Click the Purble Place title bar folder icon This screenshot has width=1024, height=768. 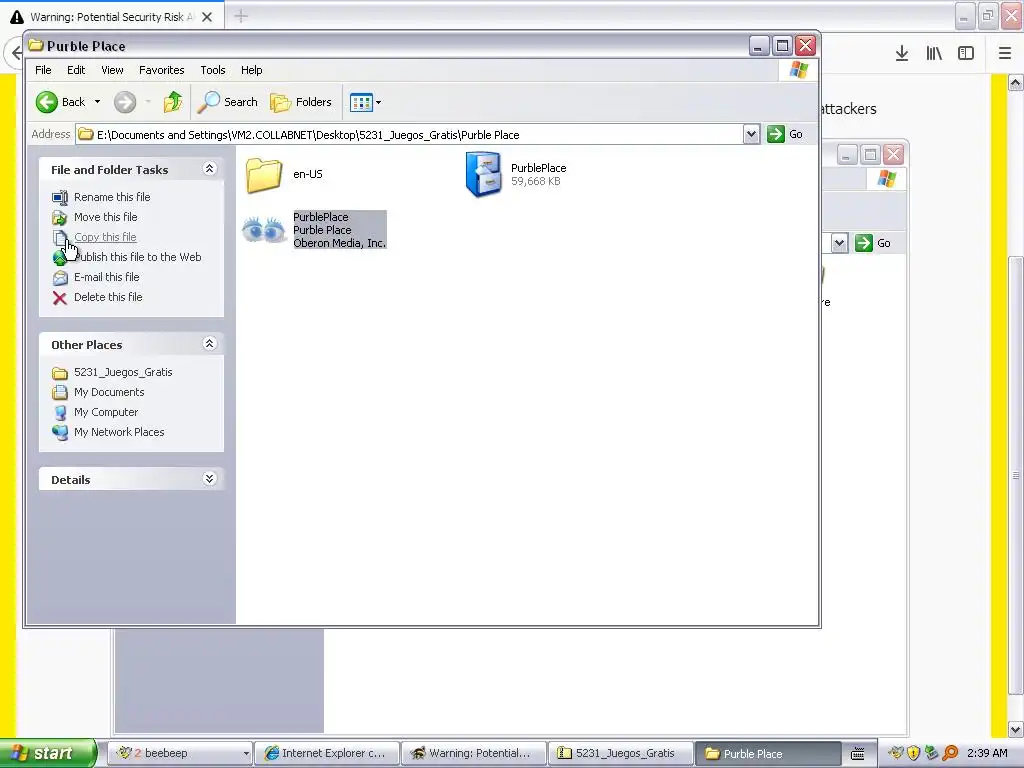click(x=36, y=46)
